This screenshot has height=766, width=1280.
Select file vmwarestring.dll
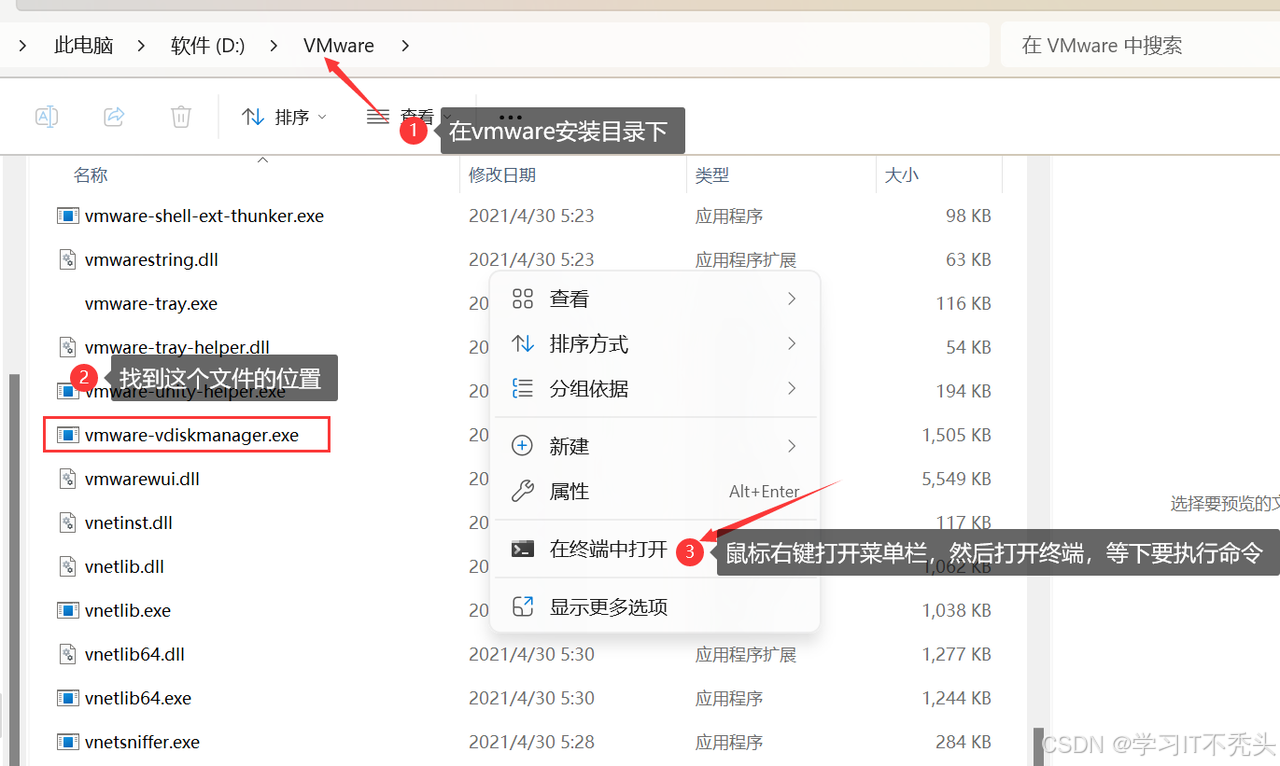[151, 259]
